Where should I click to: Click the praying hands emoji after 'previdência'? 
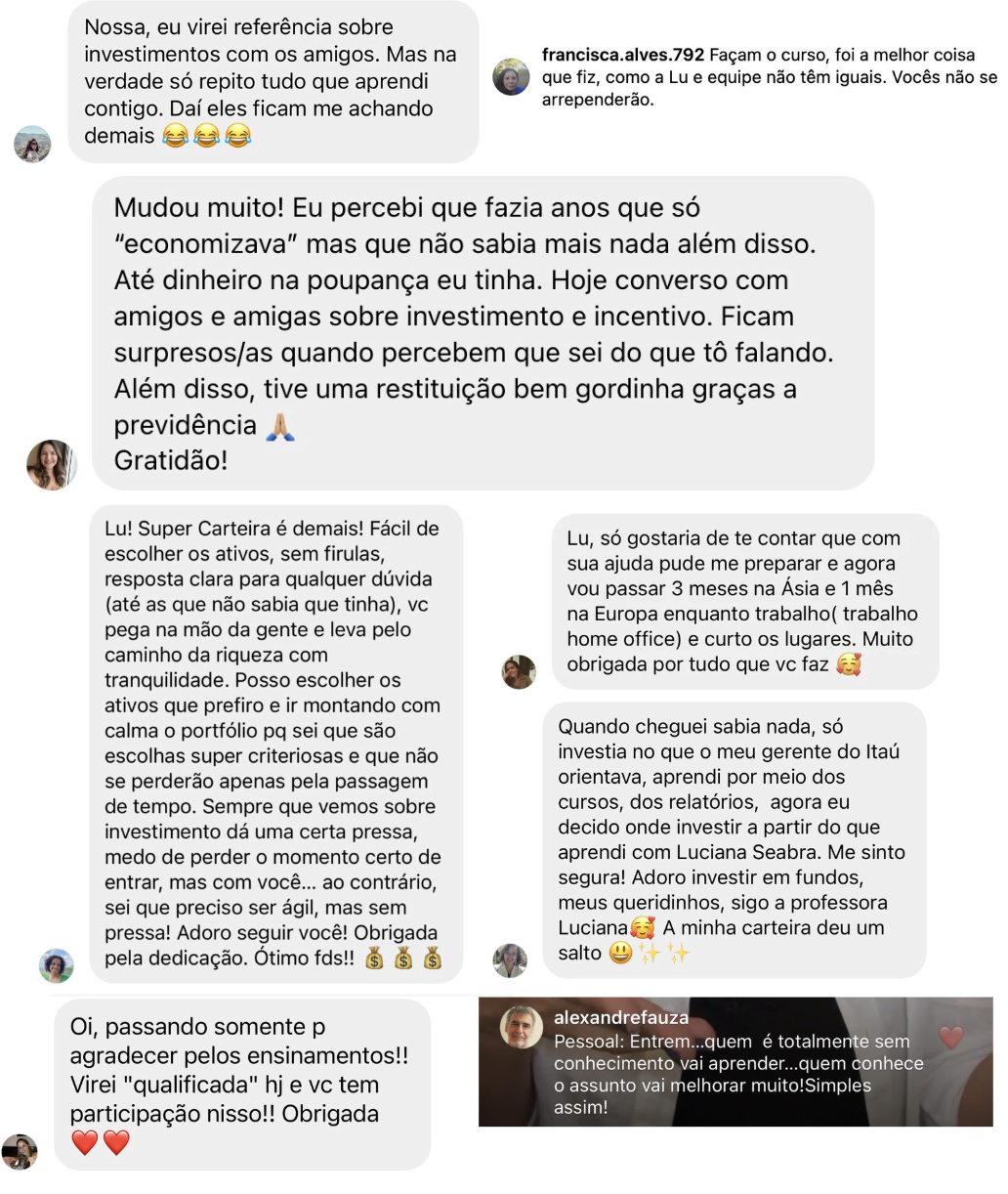click(280, 426)
